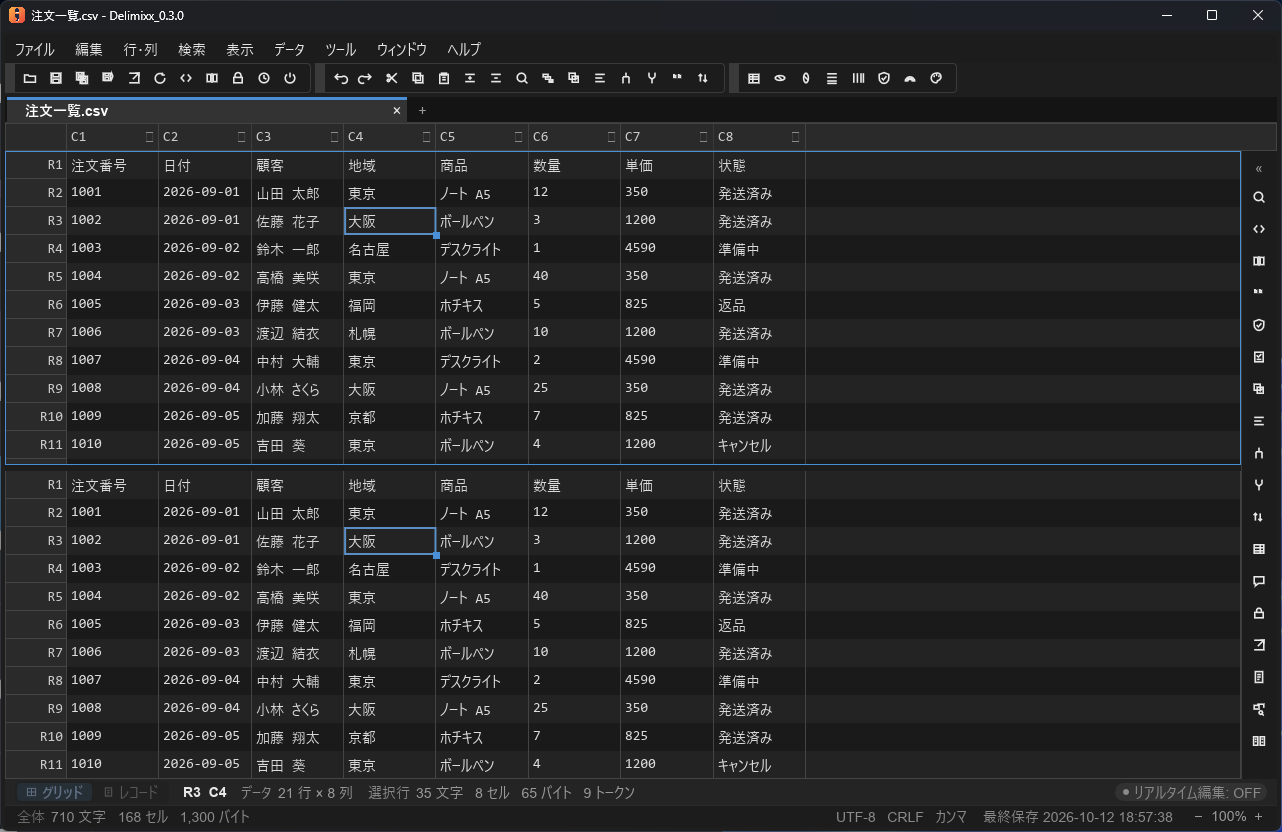1282x832 pixels.
Task: Open the C4 column header menu icon
Action: click(x=427, y=136)
